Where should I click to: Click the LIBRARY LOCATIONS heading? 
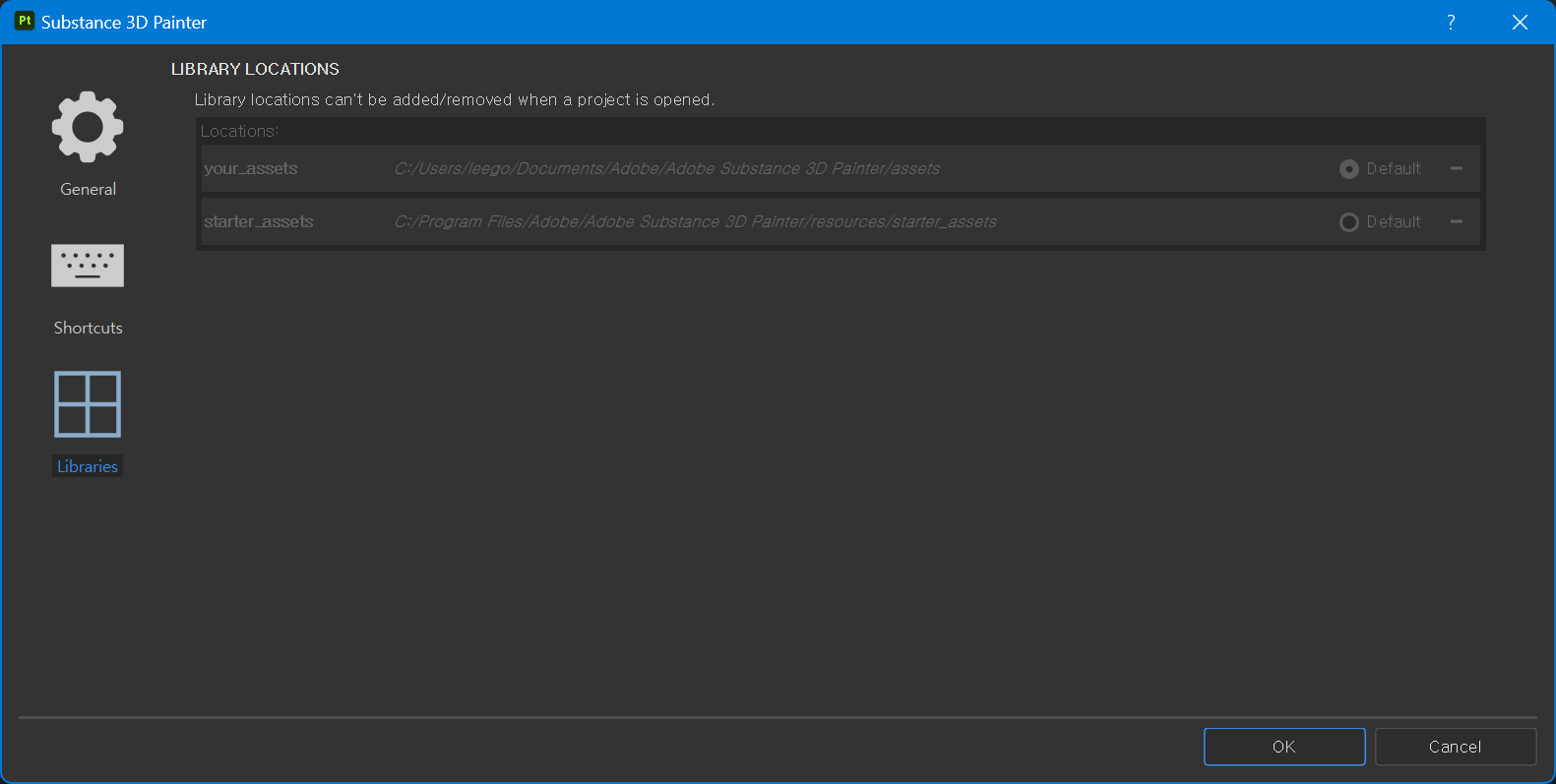255,69
